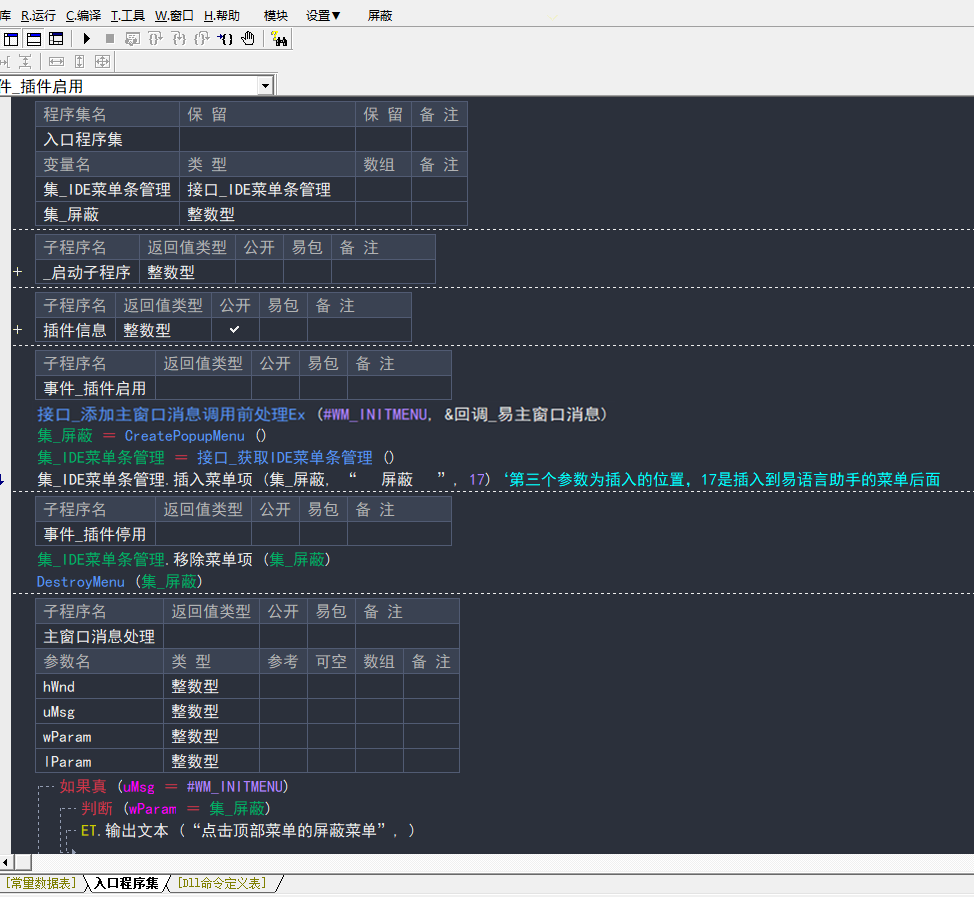Expand the 插件信息 subroutine with plus sign
974x897 pixels.
point(17,329)
